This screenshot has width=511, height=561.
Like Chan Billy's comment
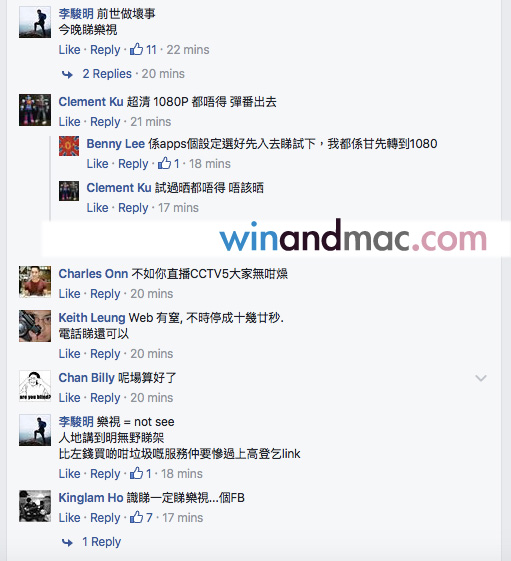(69, 397)
